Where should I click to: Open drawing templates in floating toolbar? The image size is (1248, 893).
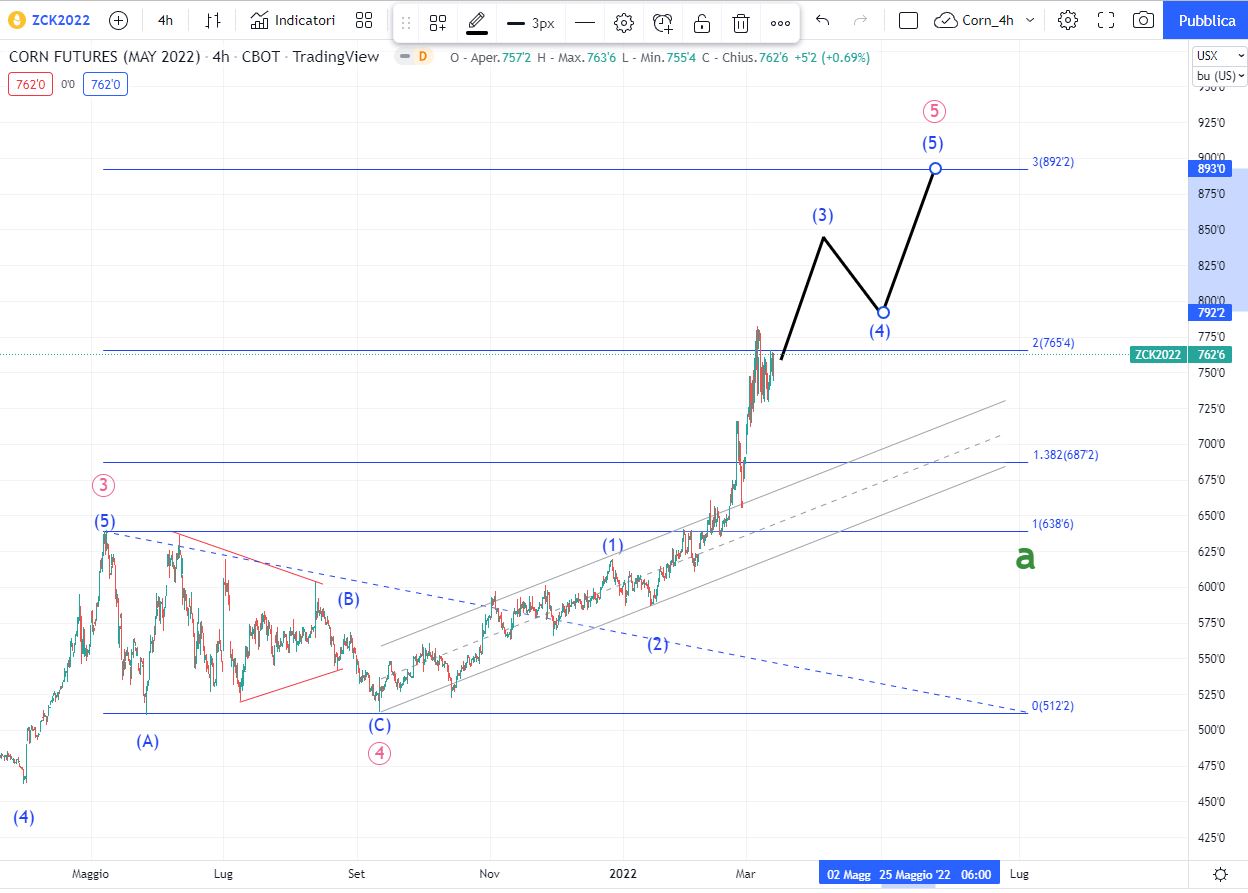(x=438, y=22)
